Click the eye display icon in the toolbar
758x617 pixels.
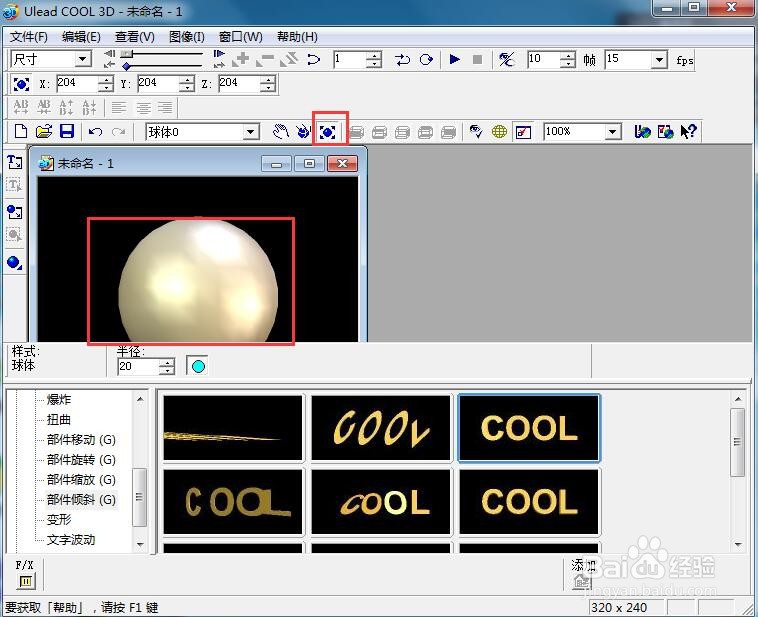click(x=476, y=132)
